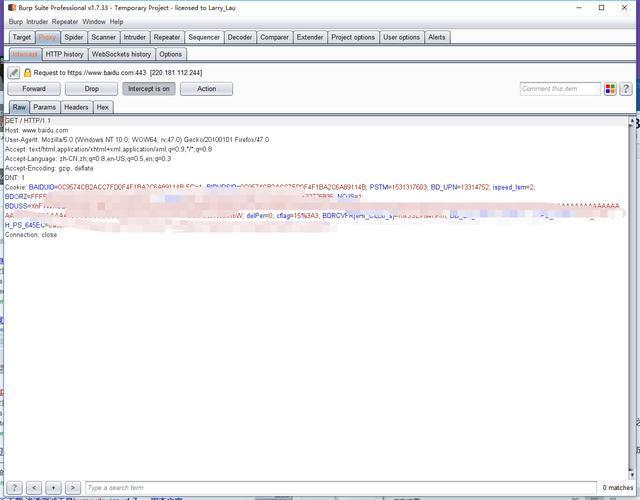Switch to the Target tab
The height and width of the screenshot is (500, 640).
point(22,37)
